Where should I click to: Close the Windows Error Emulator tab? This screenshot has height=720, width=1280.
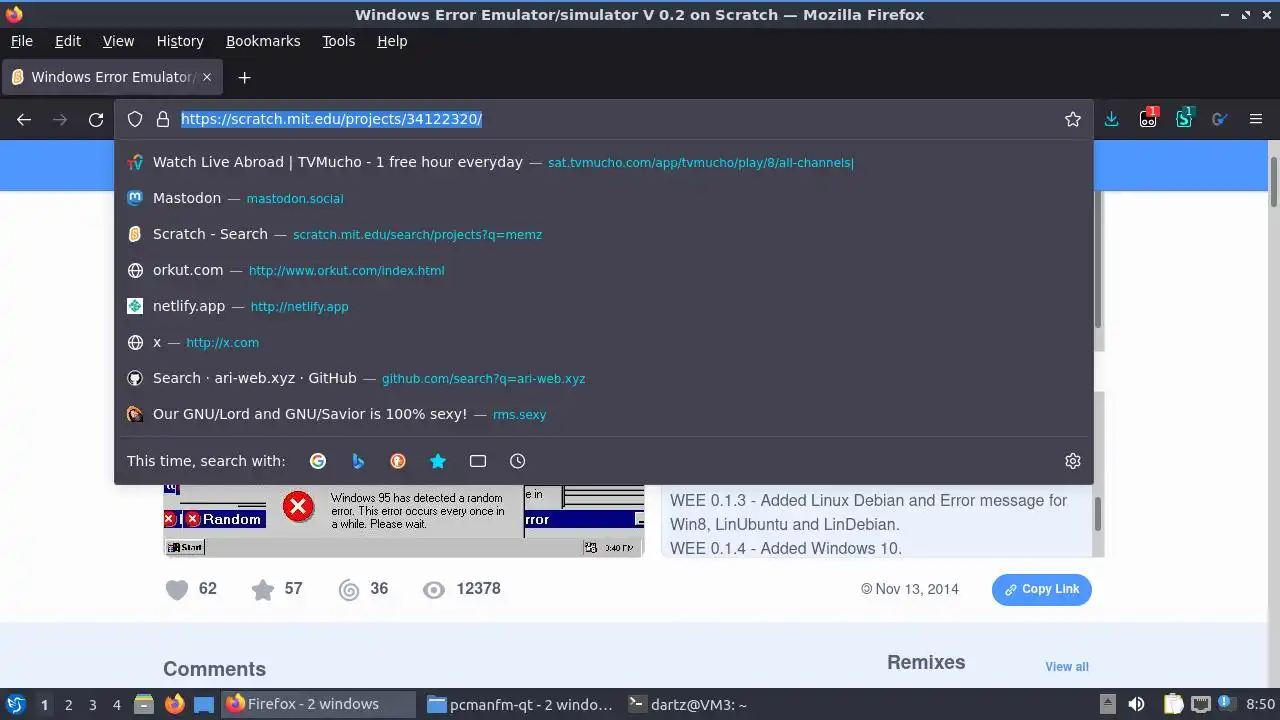coord(207,77)
